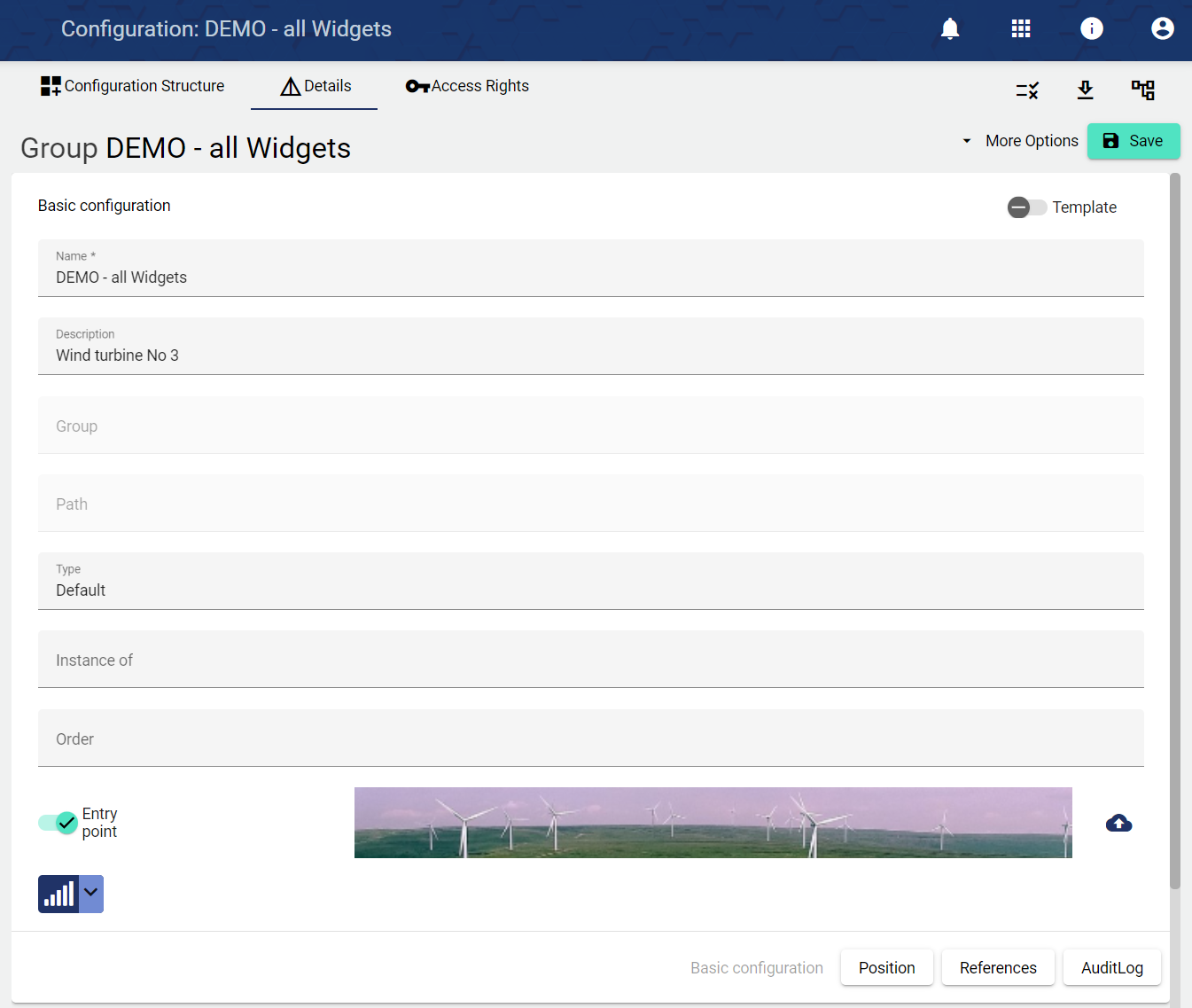The width and height of the screenshot is (1192, 1008).
Task: Switch to Access Rights tab
Action: coord(467,86)
